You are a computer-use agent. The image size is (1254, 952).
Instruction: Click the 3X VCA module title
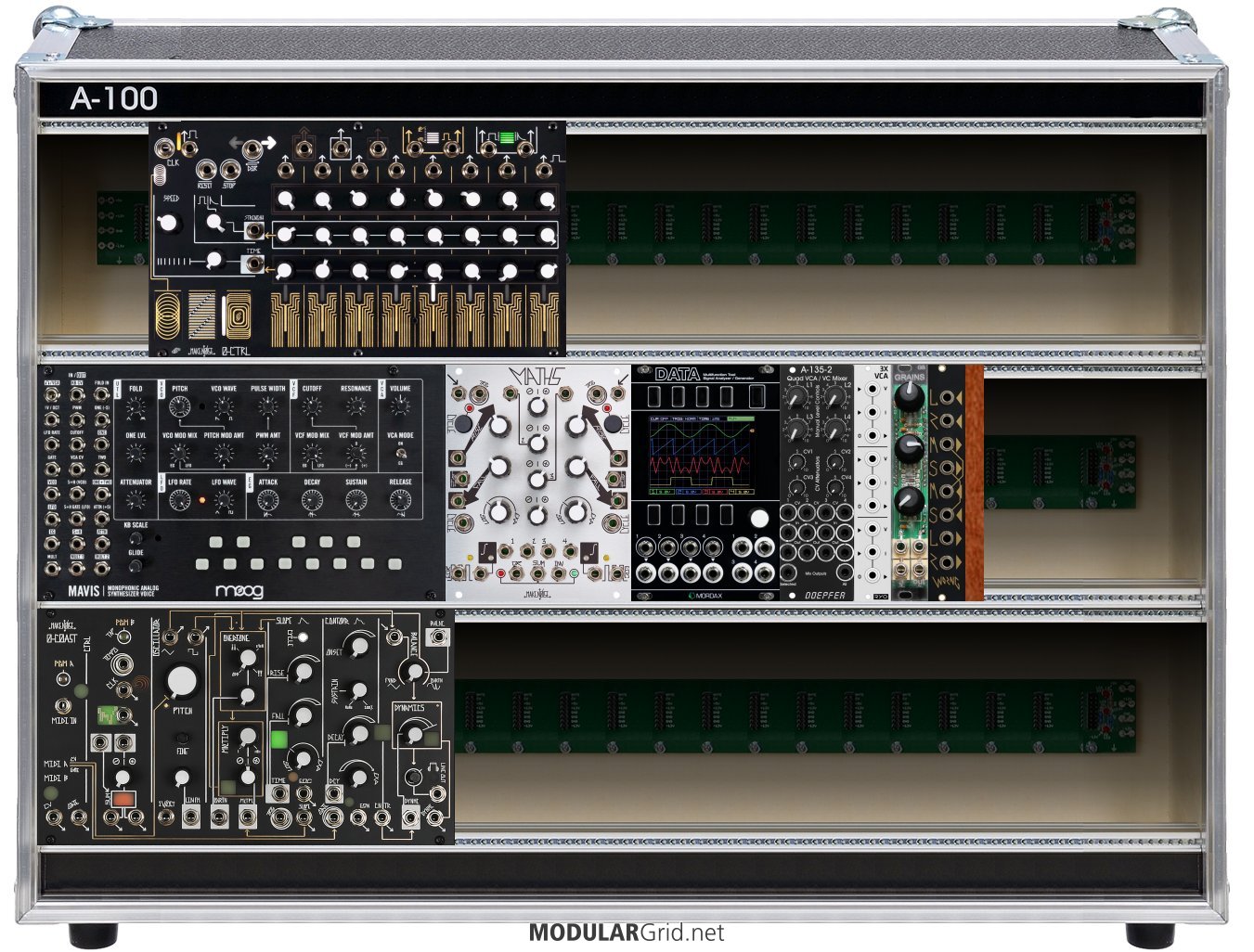[881, 372]
